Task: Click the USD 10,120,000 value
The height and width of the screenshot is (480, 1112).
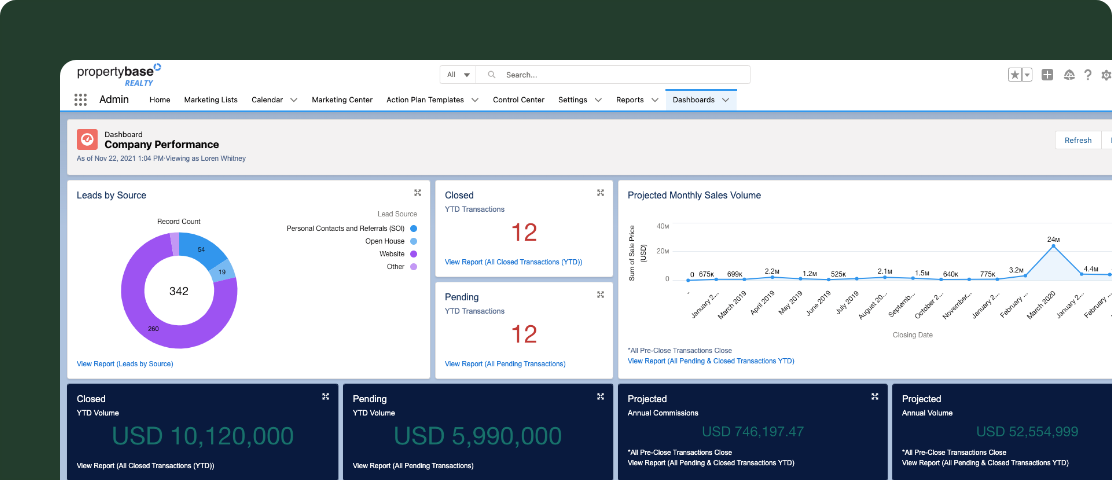Action: coord(203,436)
